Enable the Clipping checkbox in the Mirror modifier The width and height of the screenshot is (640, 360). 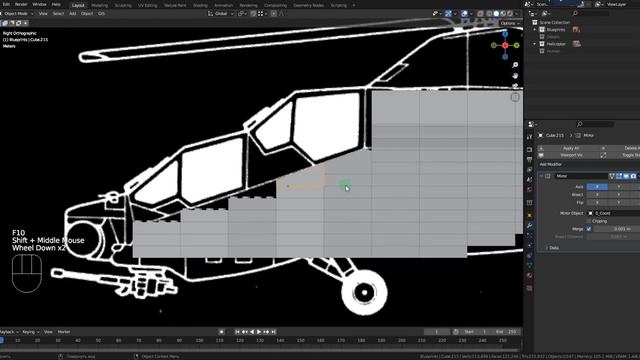pos(589,221)
